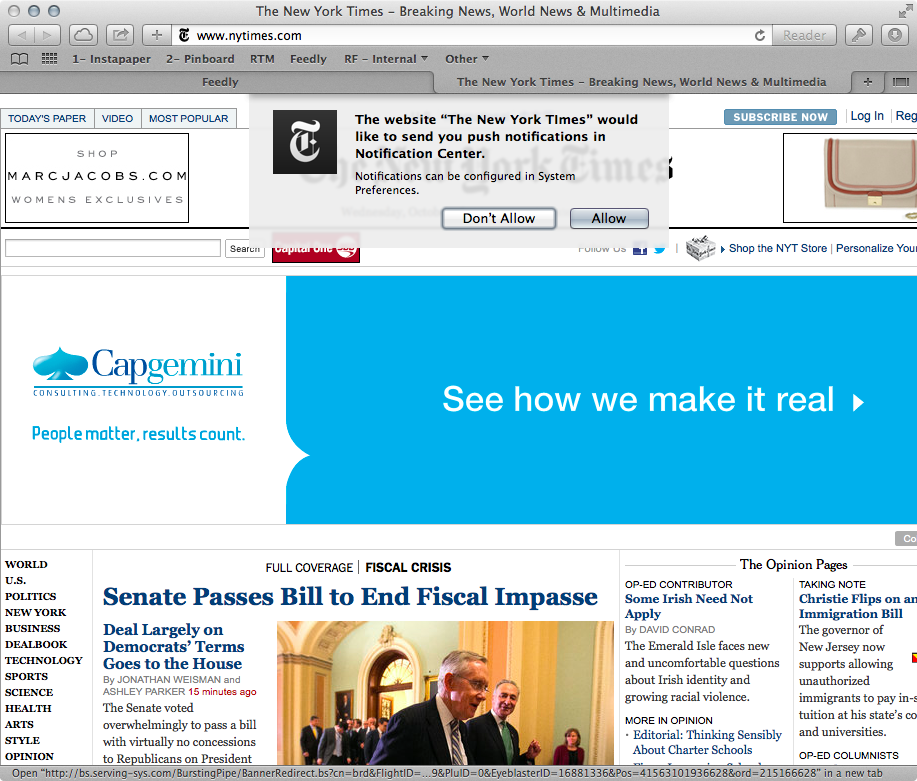917x781 pixels.
Task: Switch to the Feedly tab
Action: pyautogui.click(x=220, y=82)
